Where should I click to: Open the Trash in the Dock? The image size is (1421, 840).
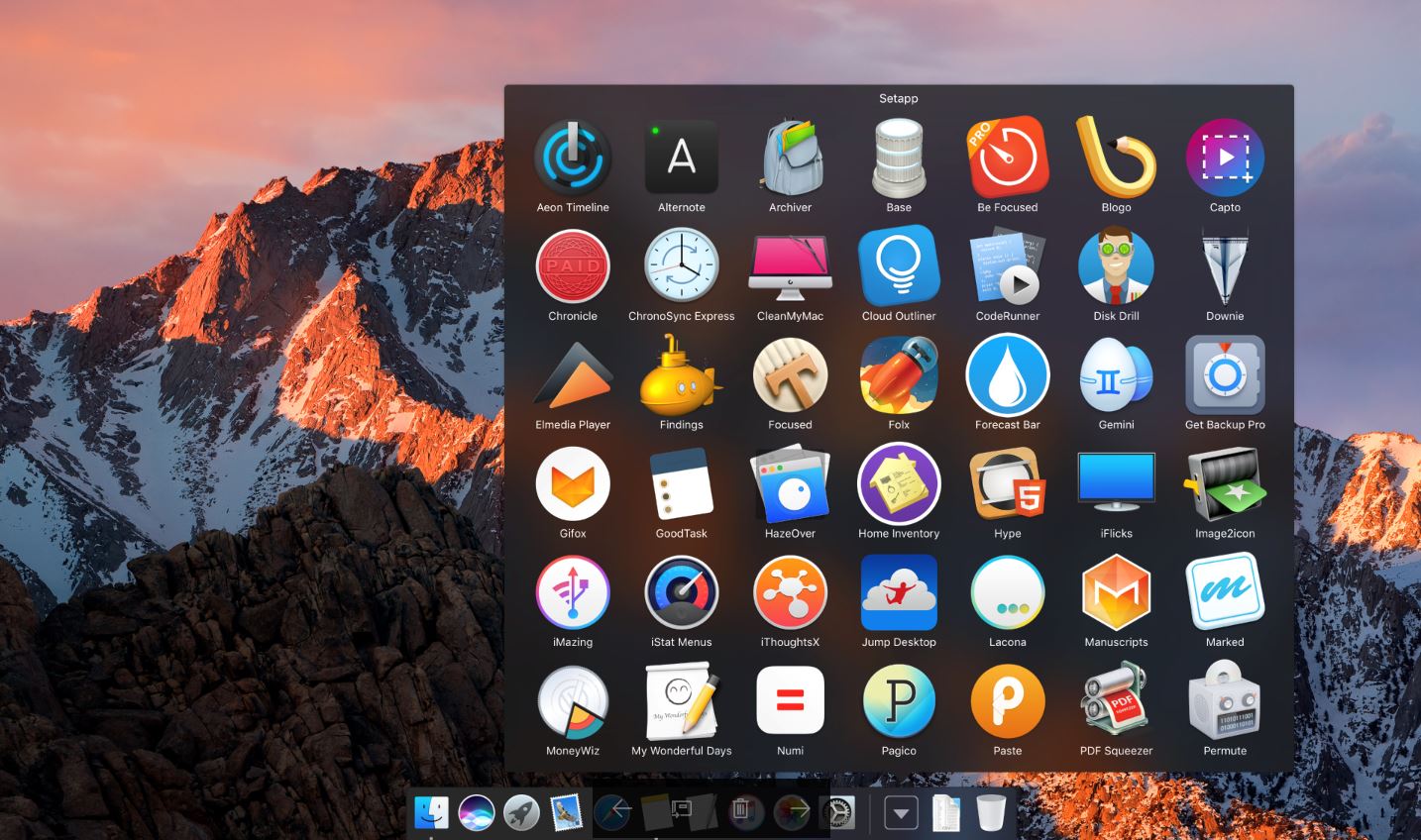tap(991, 812)
